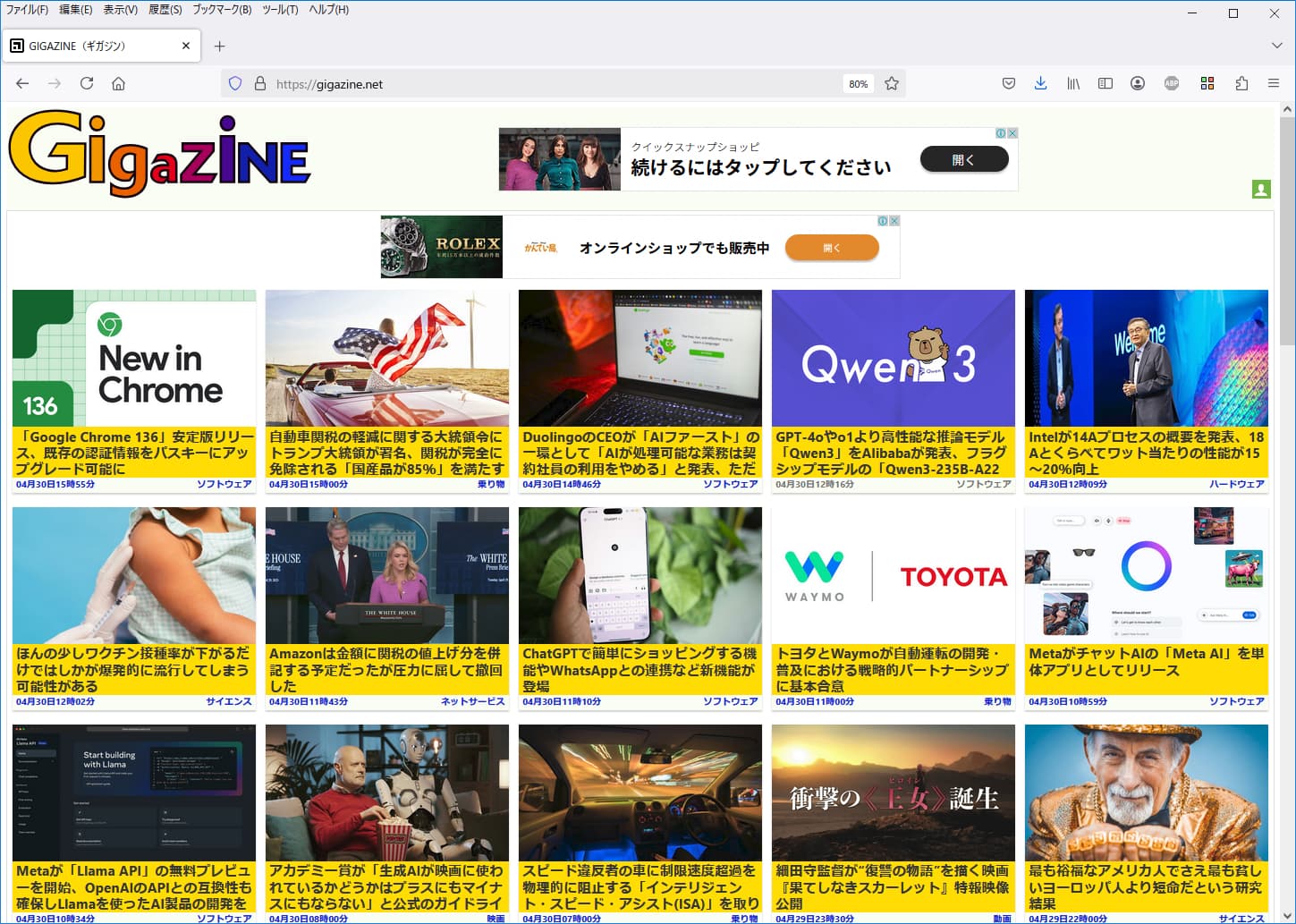The image size is (1296, 924).
Task: Click the green user login icon
Action: [x=1261, y=190]
